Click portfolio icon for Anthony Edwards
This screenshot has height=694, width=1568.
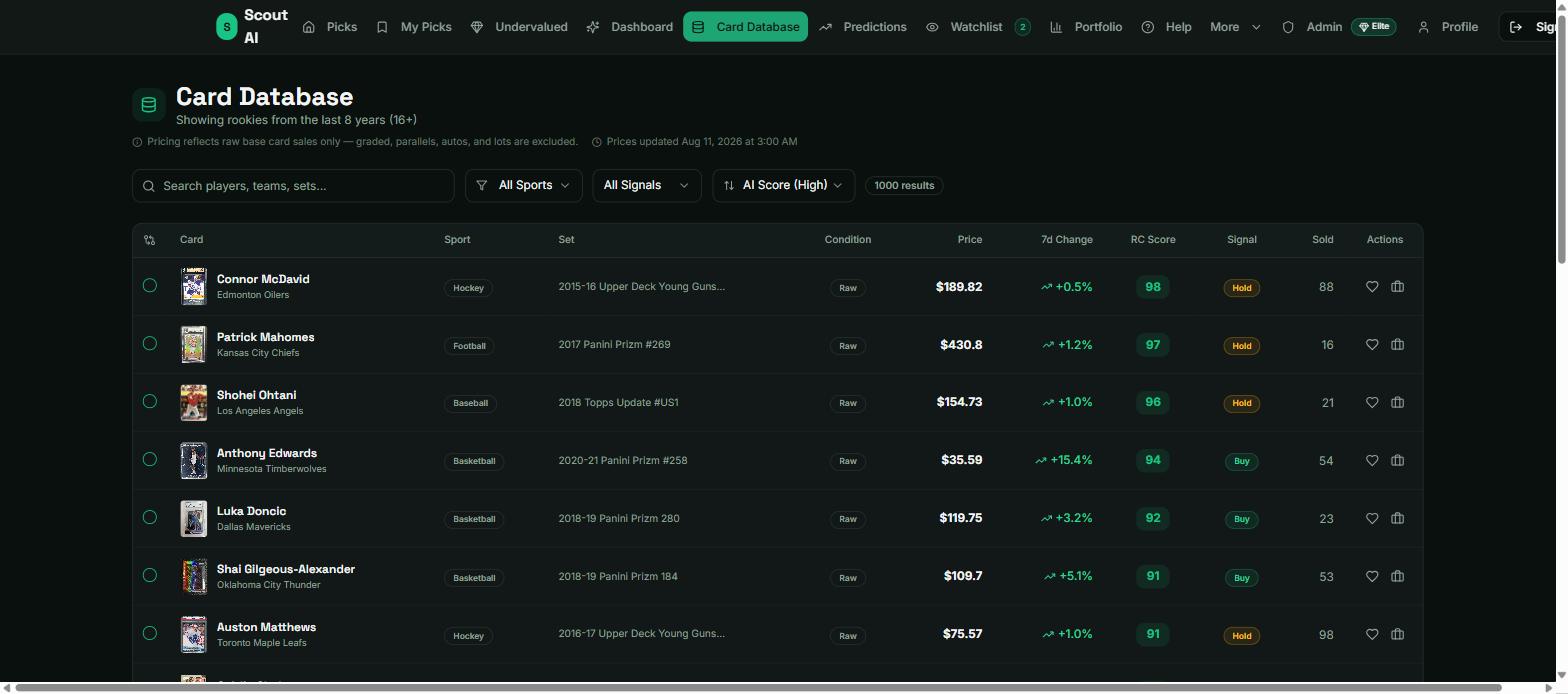(1398, 461)
